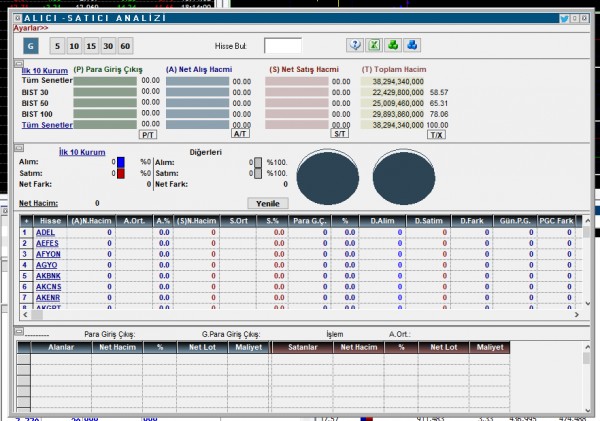Screen dimensions: 600x421
Task: Sort table by Hisse column header
Action: [50, 220]
